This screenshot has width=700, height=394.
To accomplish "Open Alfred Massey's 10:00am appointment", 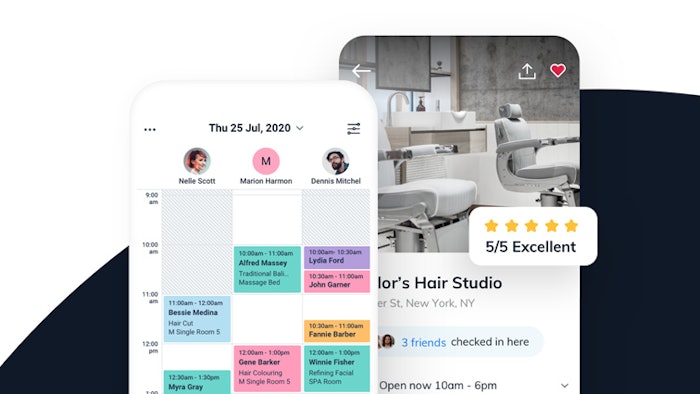I will click(267, 269).
